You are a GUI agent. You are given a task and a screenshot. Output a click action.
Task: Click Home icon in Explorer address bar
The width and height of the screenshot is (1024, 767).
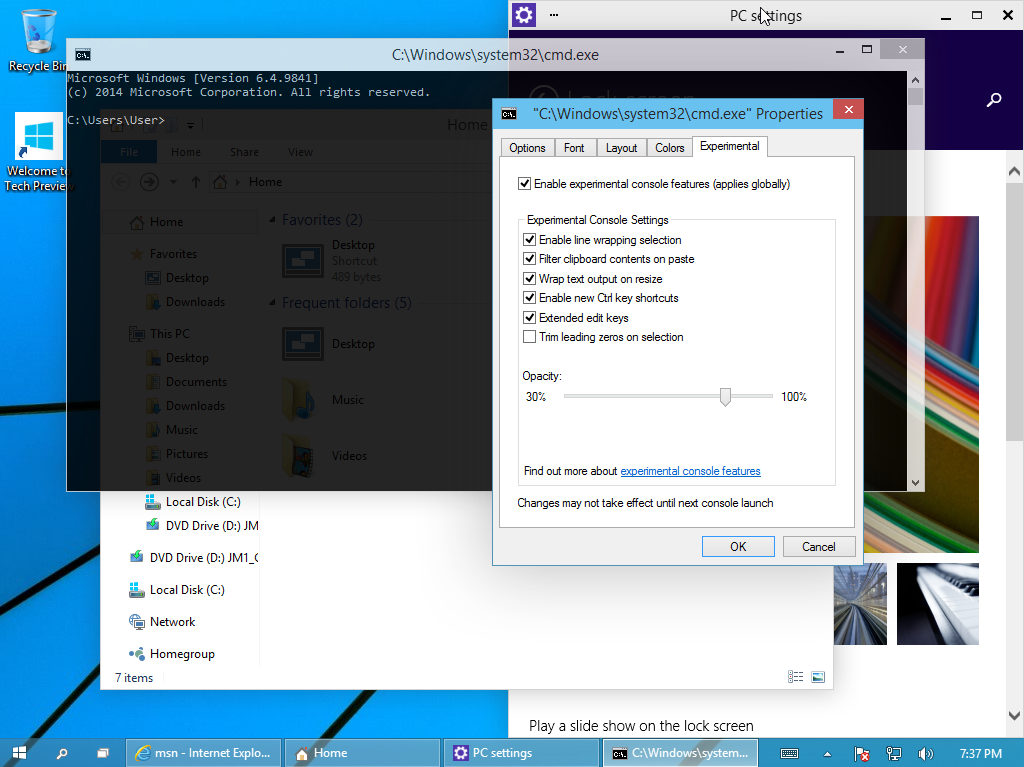click(220, 182)
